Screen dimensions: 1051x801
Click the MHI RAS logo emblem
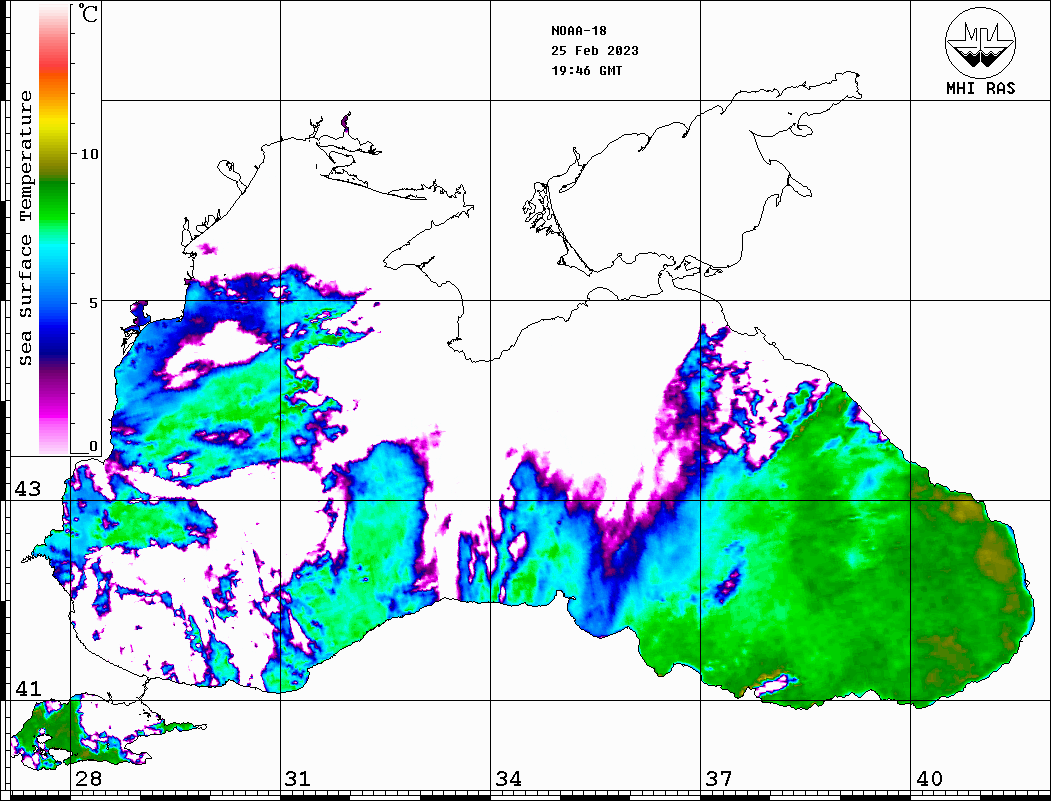pos(981,42)
